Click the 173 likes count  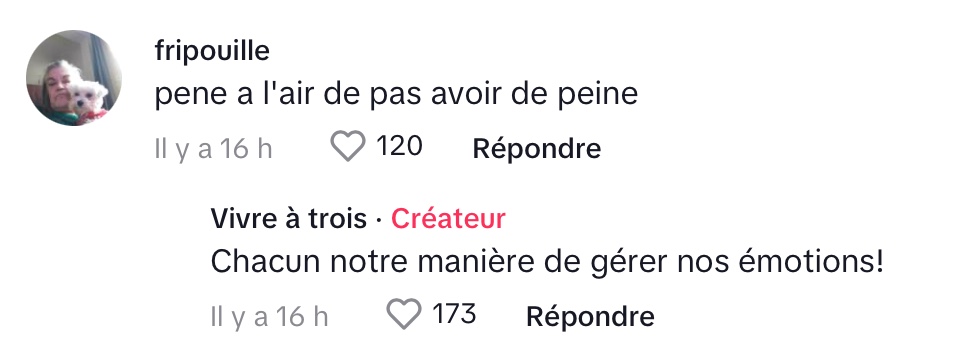[x=454, y=314]
